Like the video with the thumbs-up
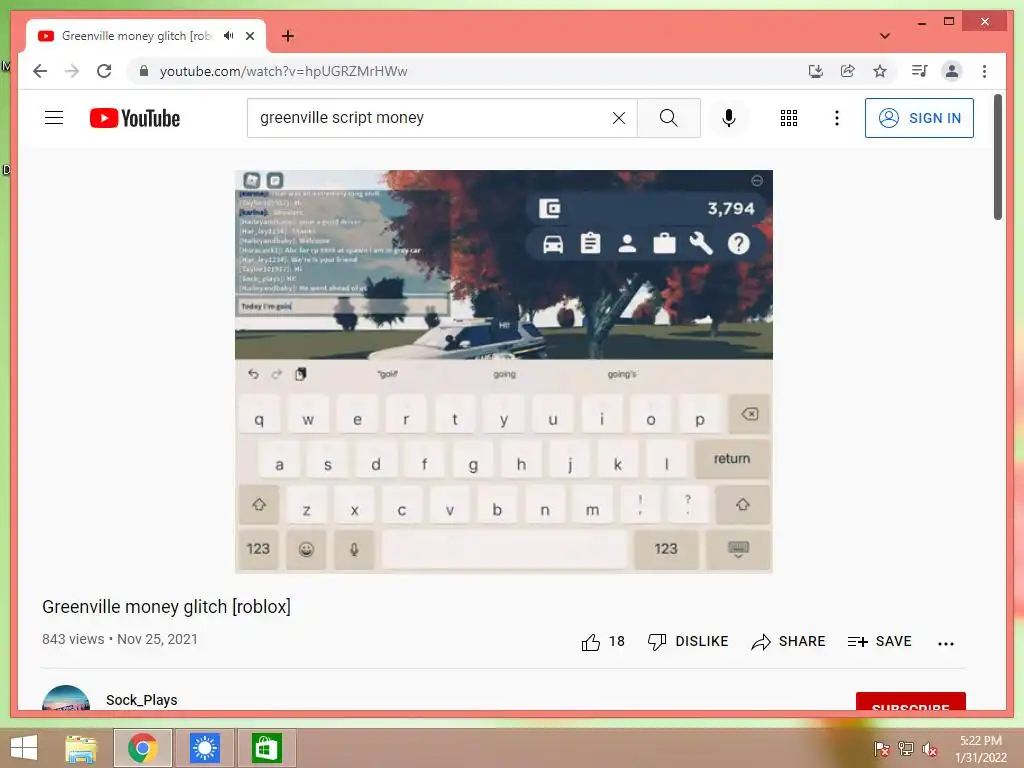This screenshot has height=768, width=1024. coord(590,642)
